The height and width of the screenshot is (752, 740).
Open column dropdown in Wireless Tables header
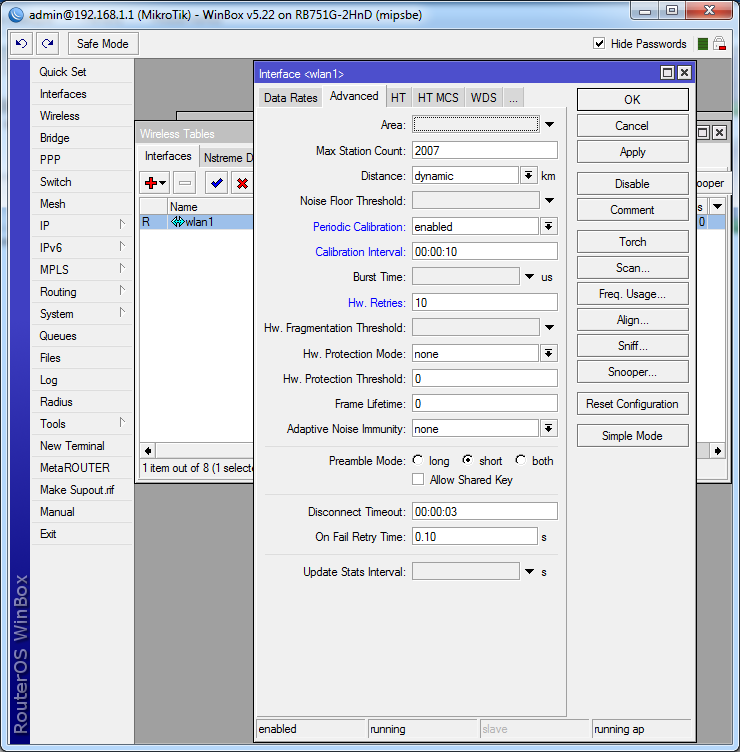717,207
